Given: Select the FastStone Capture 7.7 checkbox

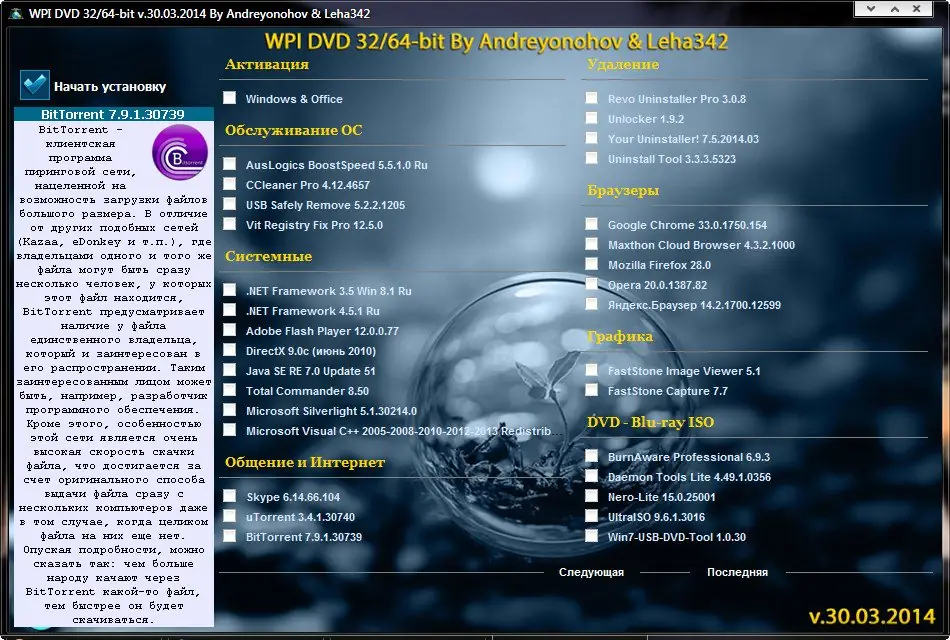Looking at the screenshot, I should coord(592,390).
